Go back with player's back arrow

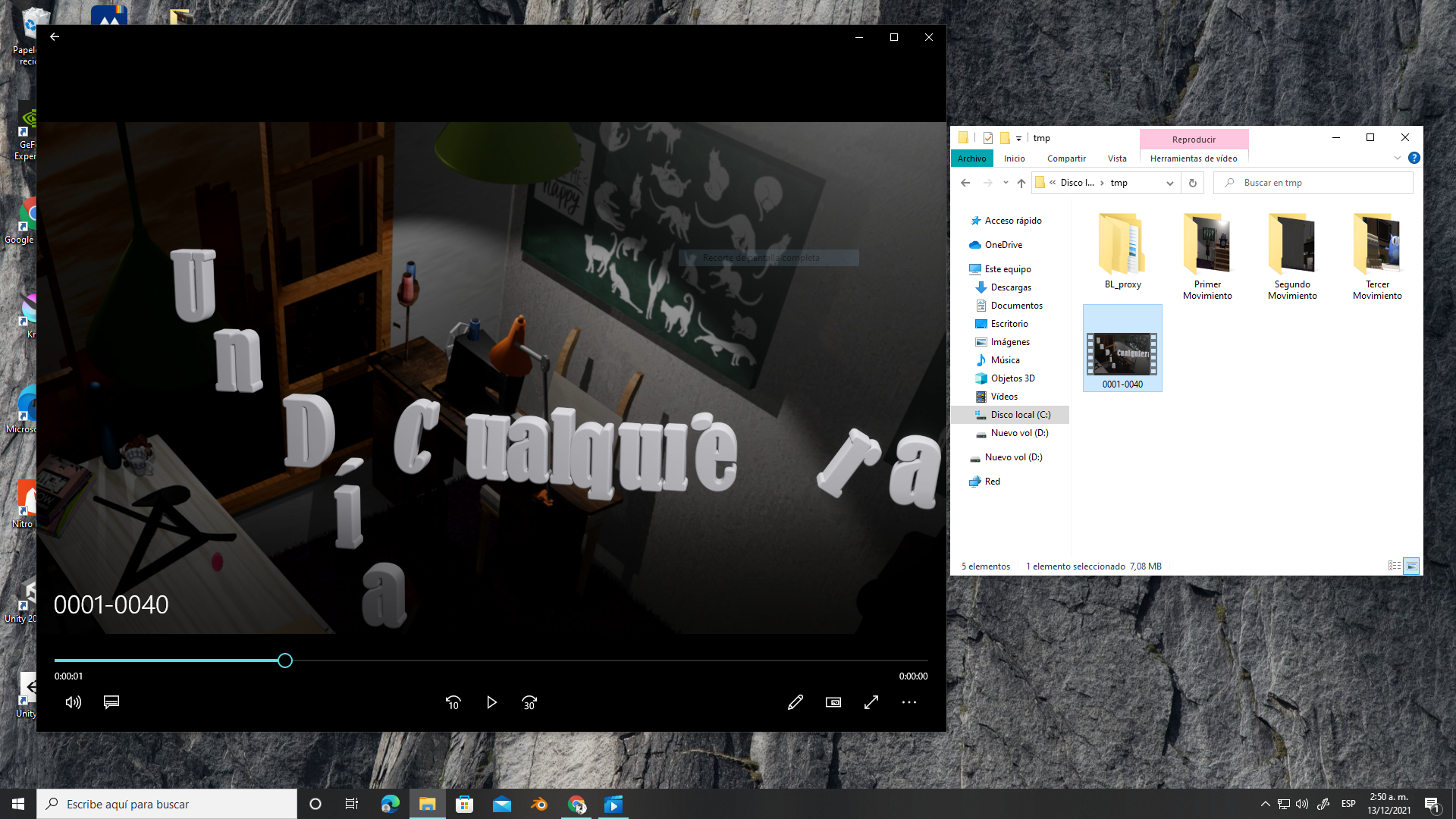tap(55, 36)
